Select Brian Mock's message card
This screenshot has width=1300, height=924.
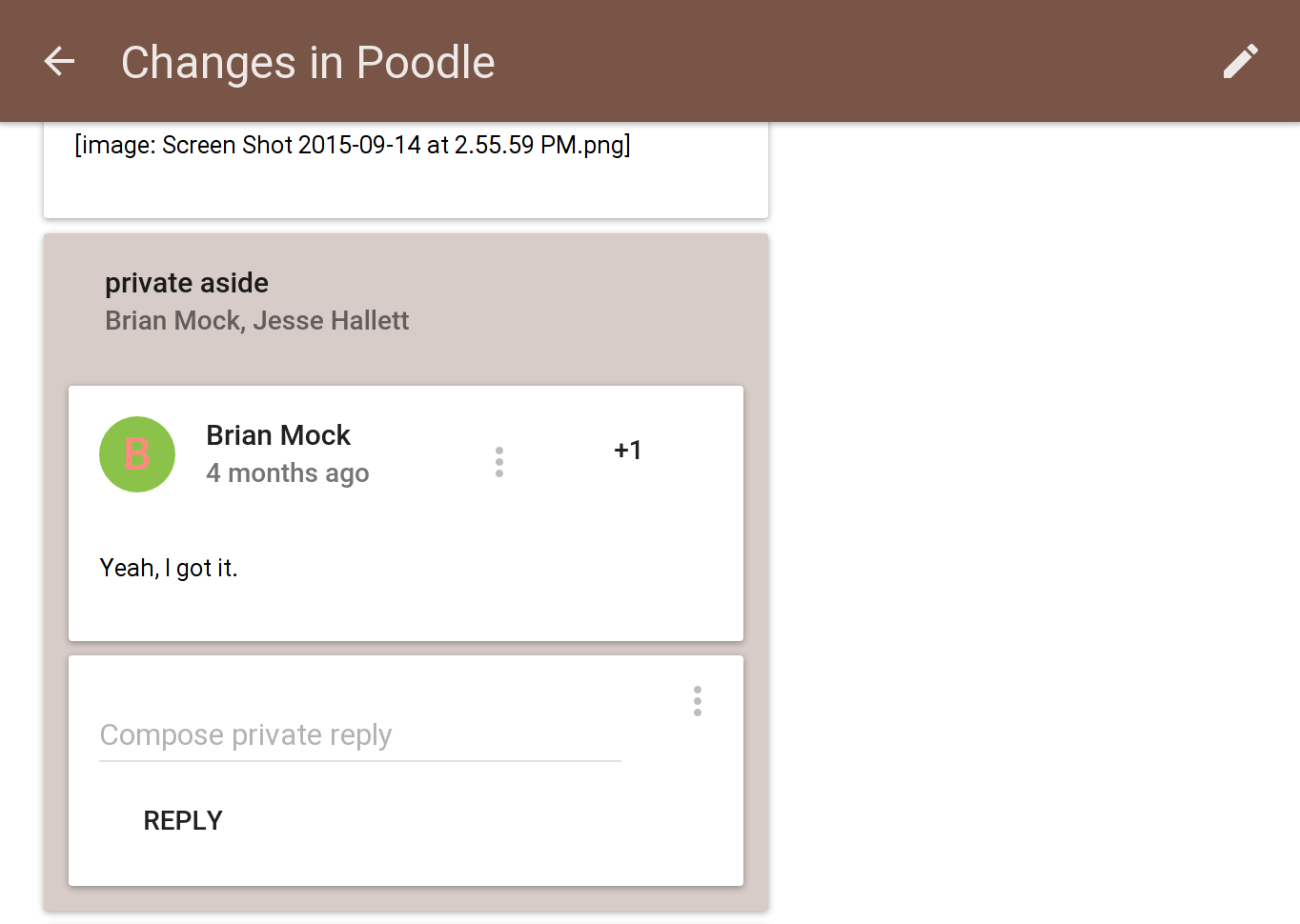click(406, 513)
